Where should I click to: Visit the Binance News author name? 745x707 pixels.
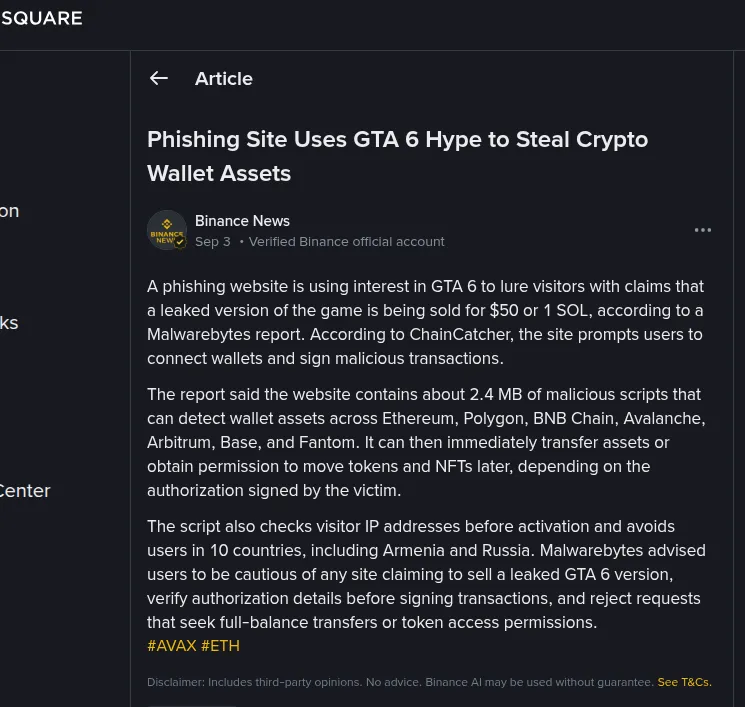242,221
